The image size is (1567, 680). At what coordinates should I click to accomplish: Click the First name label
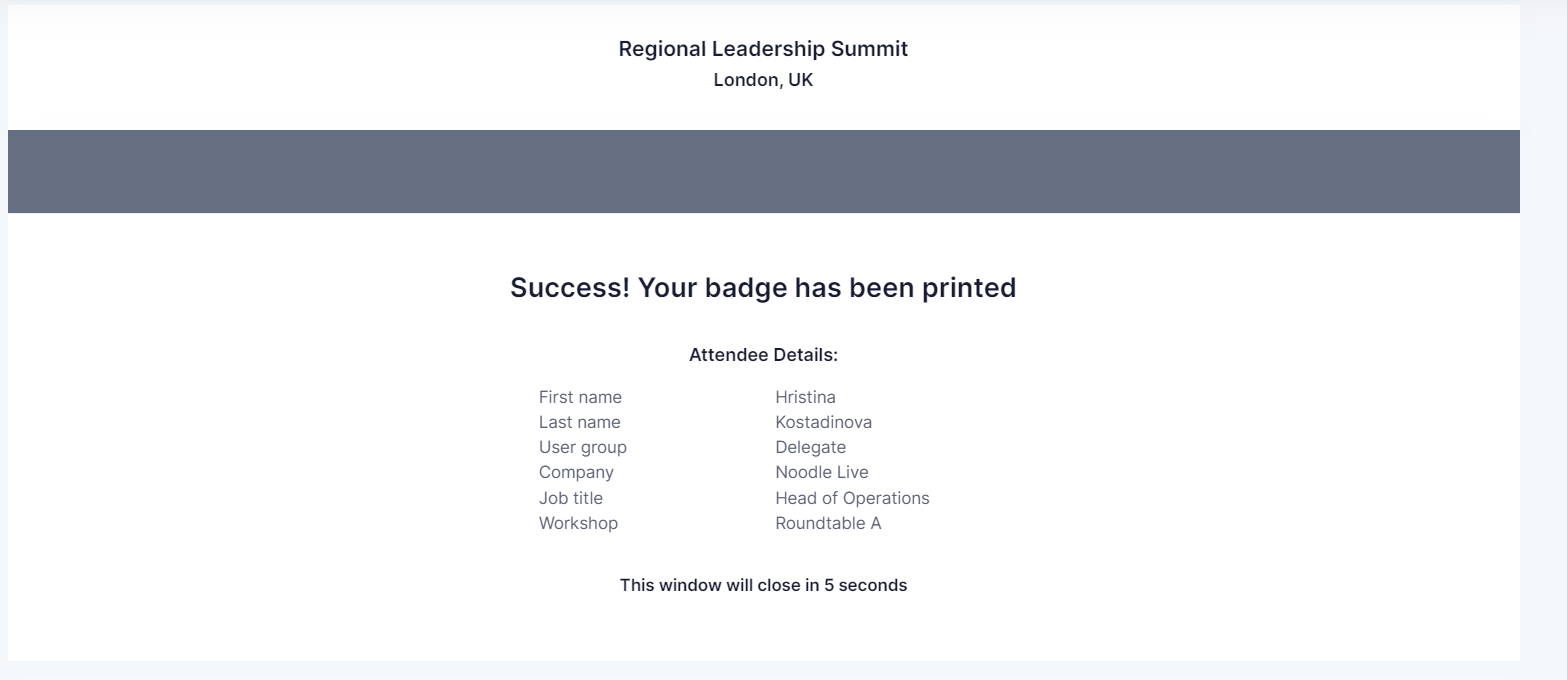point(580,397)
